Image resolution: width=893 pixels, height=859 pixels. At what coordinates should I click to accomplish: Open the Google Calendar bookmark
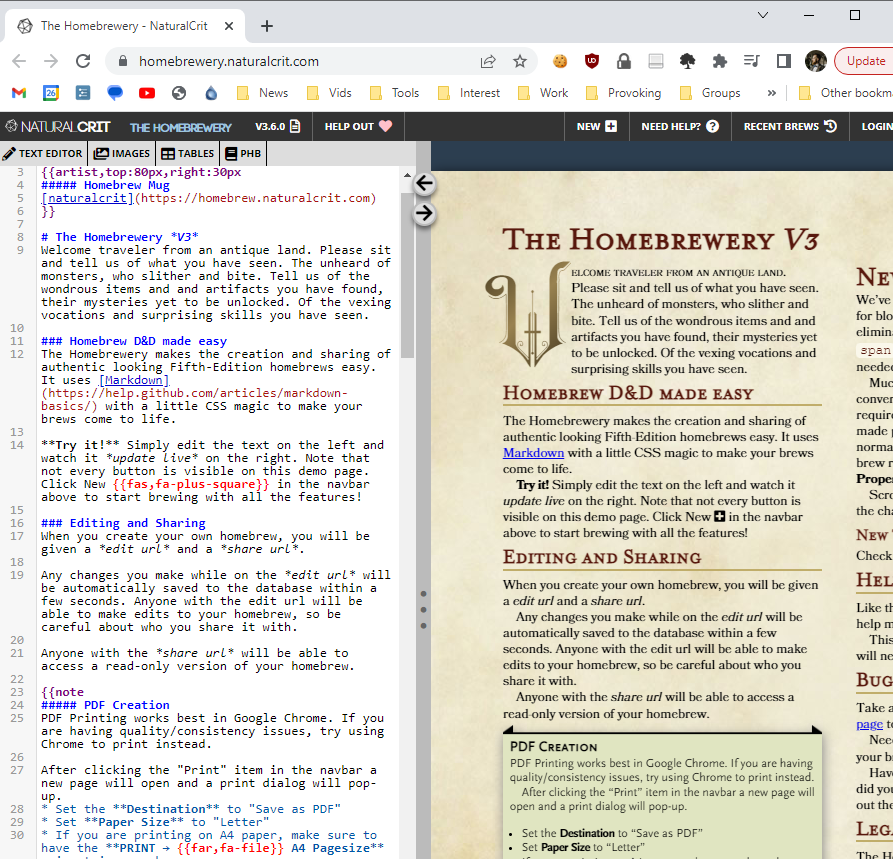[51, 93]
